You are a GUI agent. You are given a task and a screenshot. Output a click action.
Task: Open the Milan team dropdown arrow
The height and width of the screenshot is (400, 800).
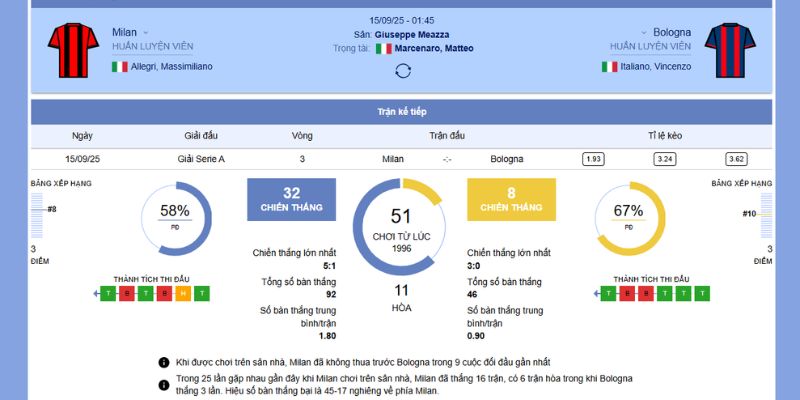tap(146, 32)
